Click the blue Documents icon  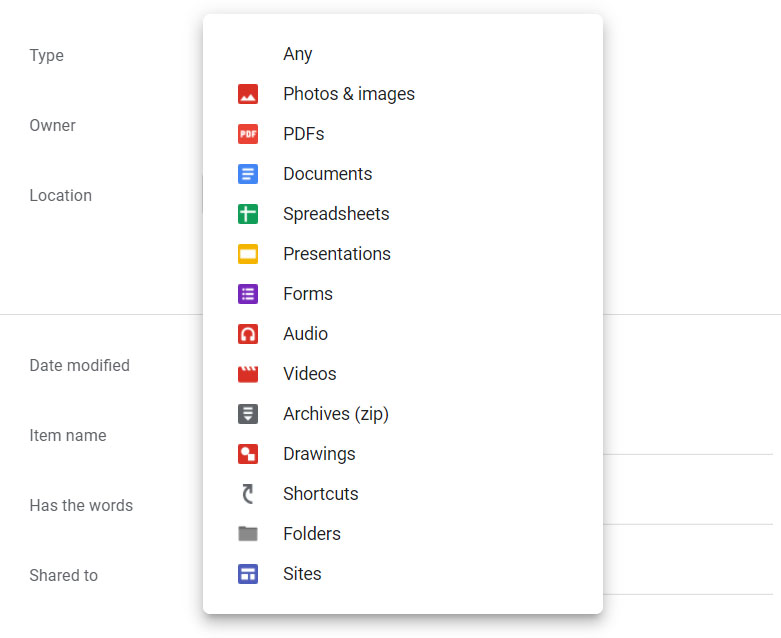pos(248,174)
